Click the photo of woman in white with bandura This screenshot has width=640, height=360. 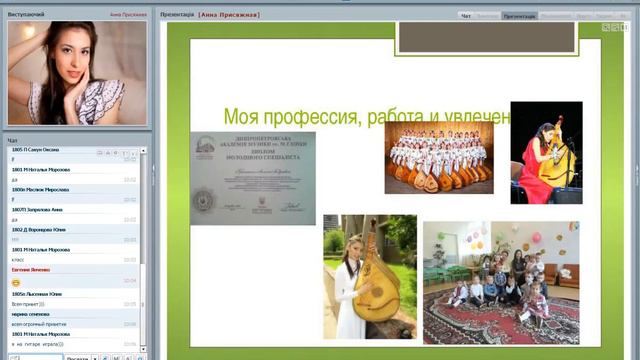click(370, 277)
